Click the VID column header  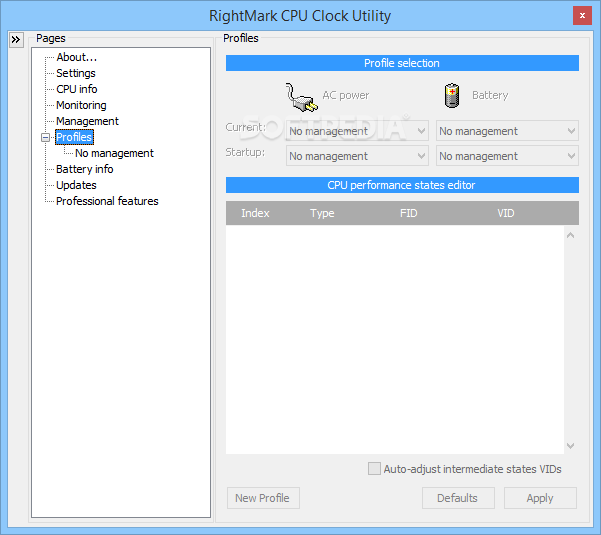point(506,213)
